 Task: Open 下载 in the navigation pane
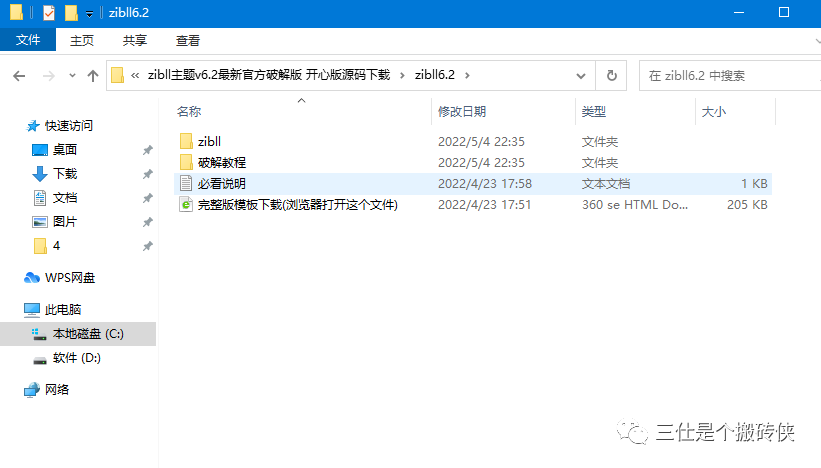pos(65,174)
